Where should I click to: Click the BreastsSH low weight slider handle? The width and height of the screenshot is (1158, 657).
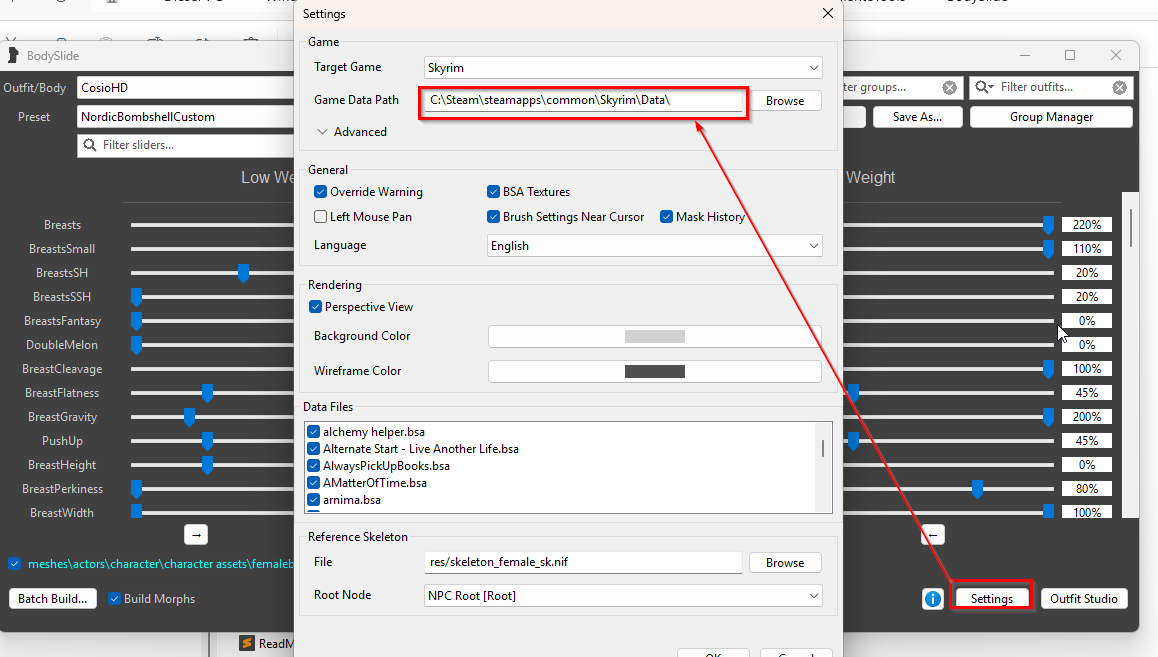(243, 273)
